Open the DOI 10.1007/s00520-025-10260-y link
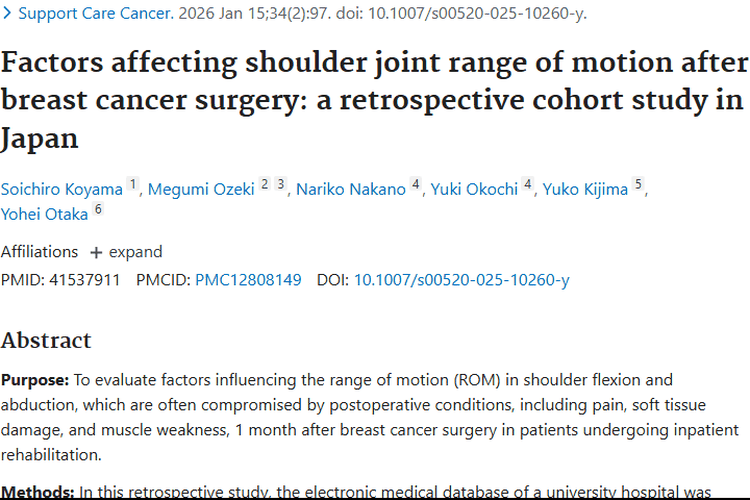The image size is (750, 500). click(x=461, y=280)
